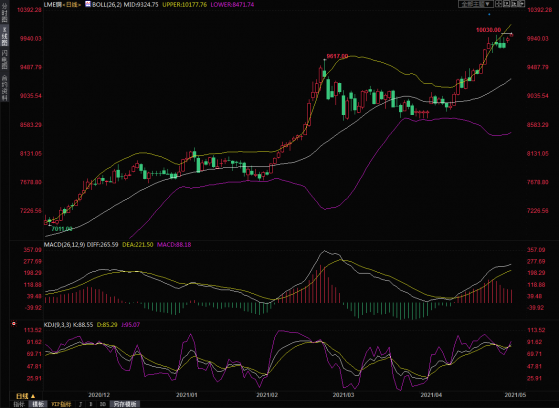Click the third small icon in top-right toolbar
Screen dimensions: 559x408
pyautogui.click(x=514, y=4)
